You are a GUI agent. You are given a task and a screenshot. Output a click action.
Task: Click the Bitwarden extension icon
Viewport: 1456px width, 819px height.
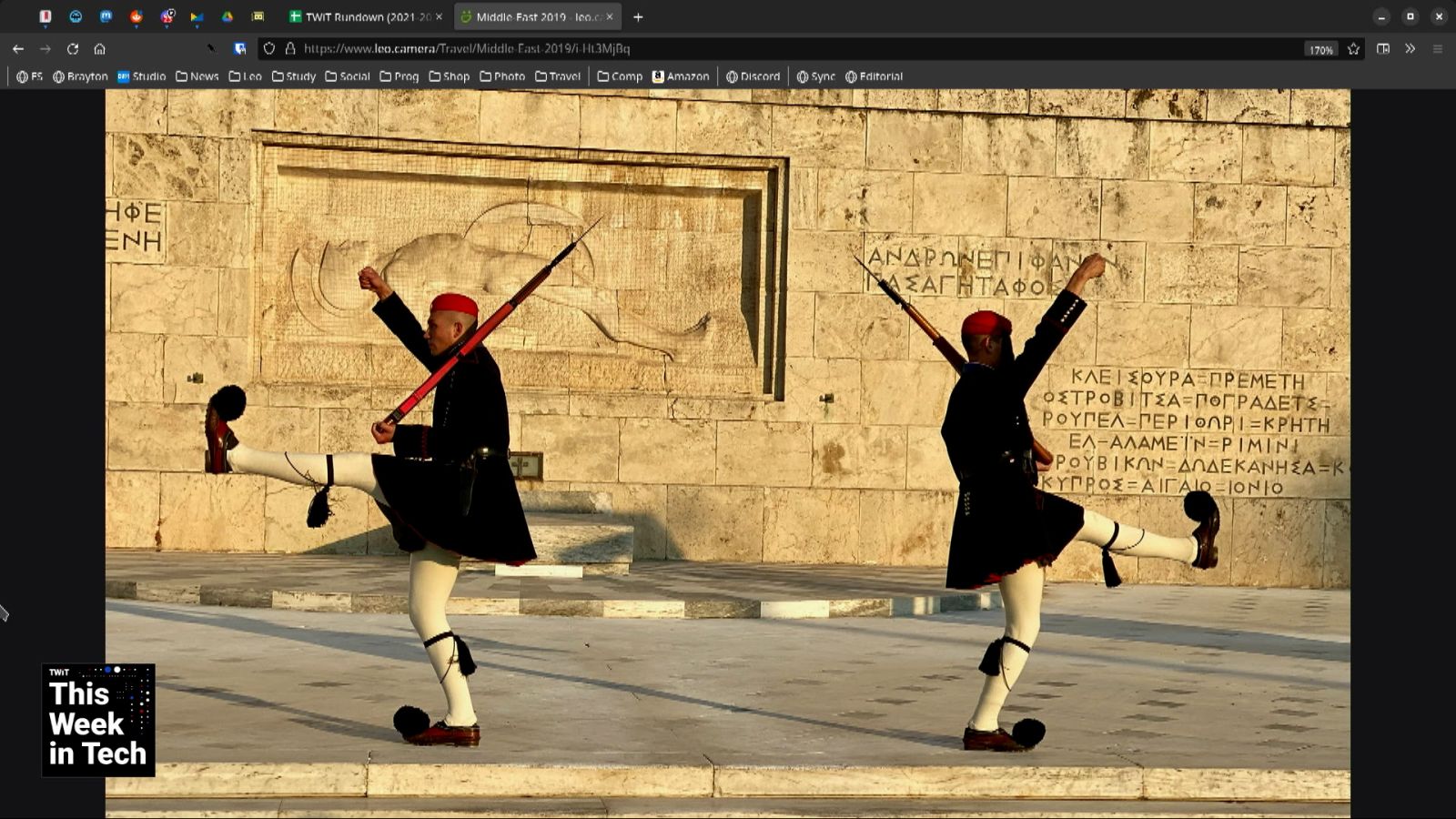point(240,49)
